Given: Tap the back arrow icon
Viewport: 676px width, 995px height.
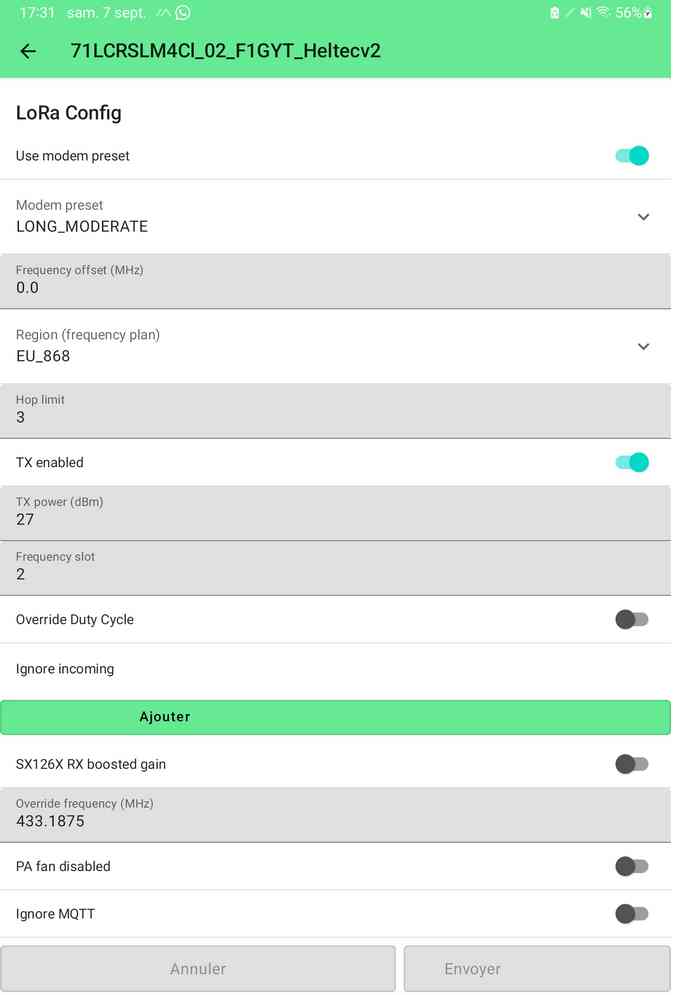Looking at the screenshot, I should coord(28,51).
